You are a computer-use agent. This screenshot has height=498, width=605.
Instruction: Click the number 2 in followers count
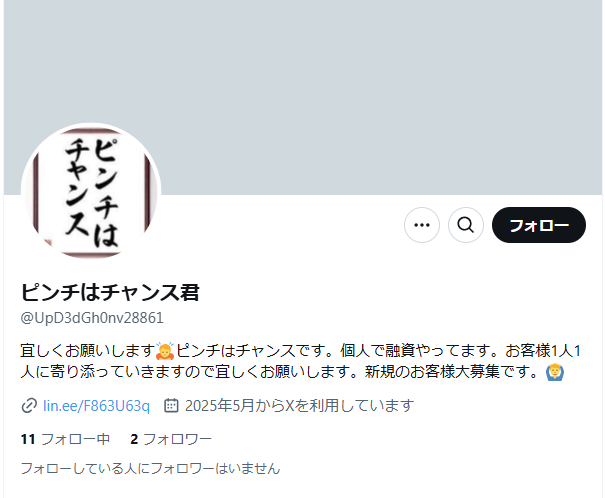pos(134,439)
